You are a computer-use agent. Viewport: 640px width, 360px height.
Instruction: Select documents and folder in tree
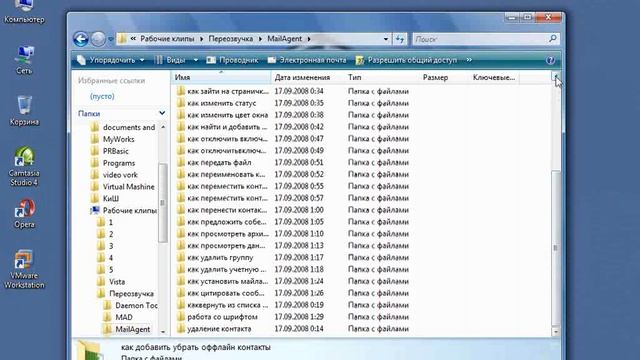click(x=123, y=127)
